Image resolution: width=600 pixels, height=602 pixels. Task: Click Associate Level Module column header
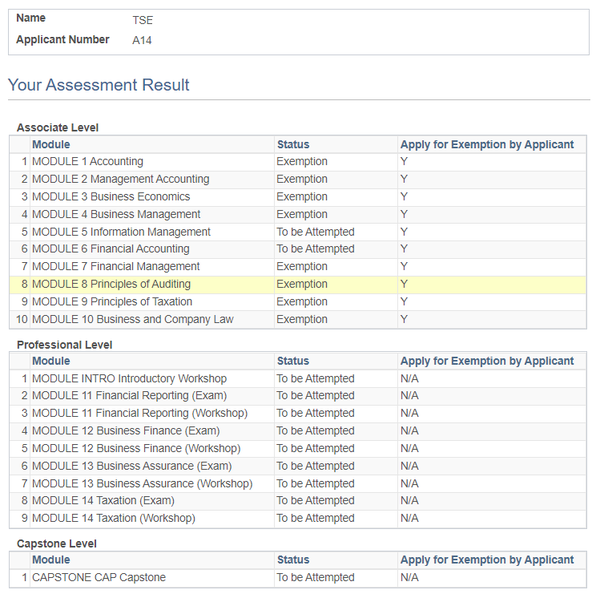click(x=51, y=144)
